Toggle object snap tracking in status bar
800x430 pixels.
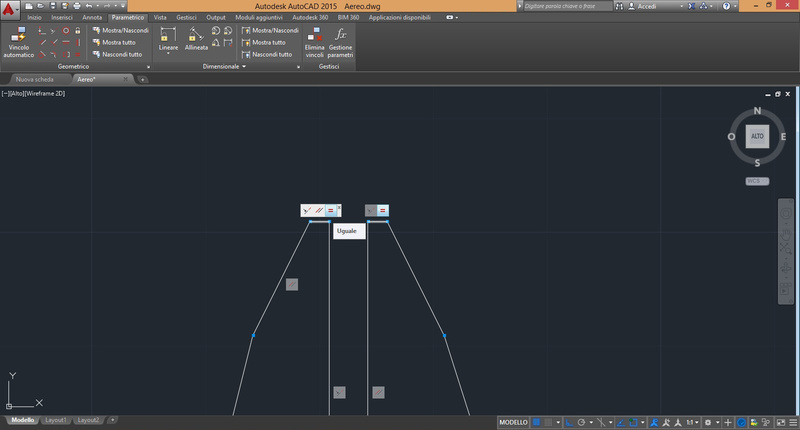click(621, 422)
